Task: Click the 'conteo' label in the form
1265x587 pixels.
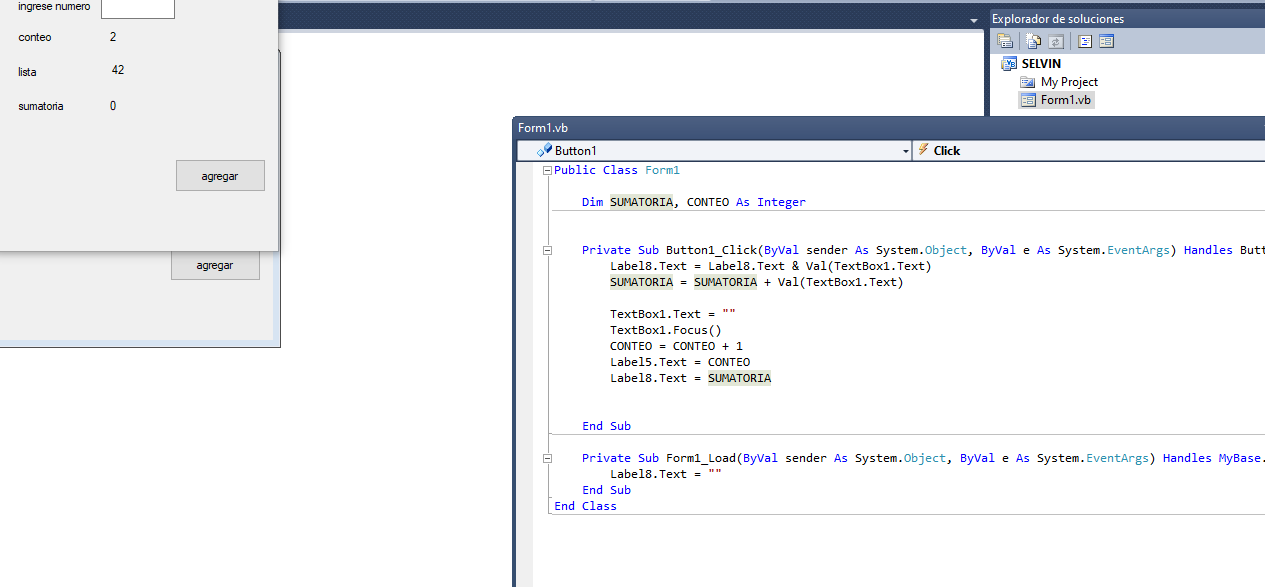Action: 35,38
